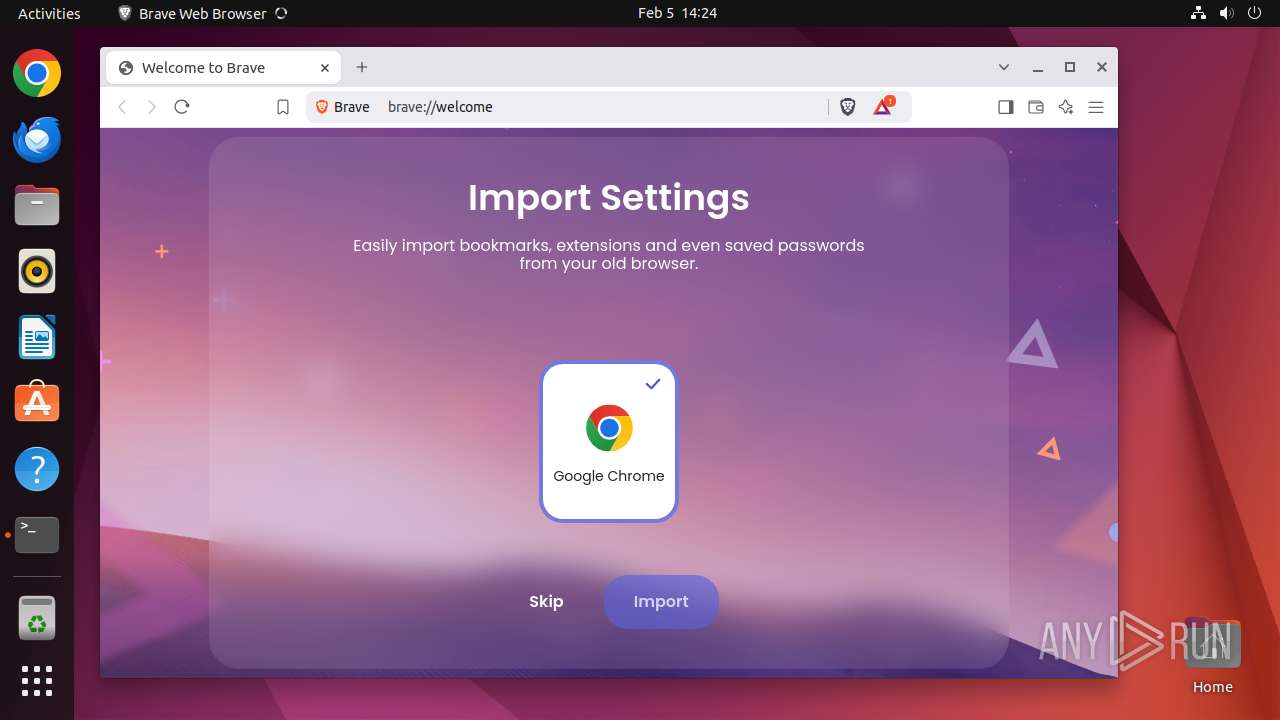Open the Trash in the dock
Viewport: 1280px width, 720px height.
37,618
